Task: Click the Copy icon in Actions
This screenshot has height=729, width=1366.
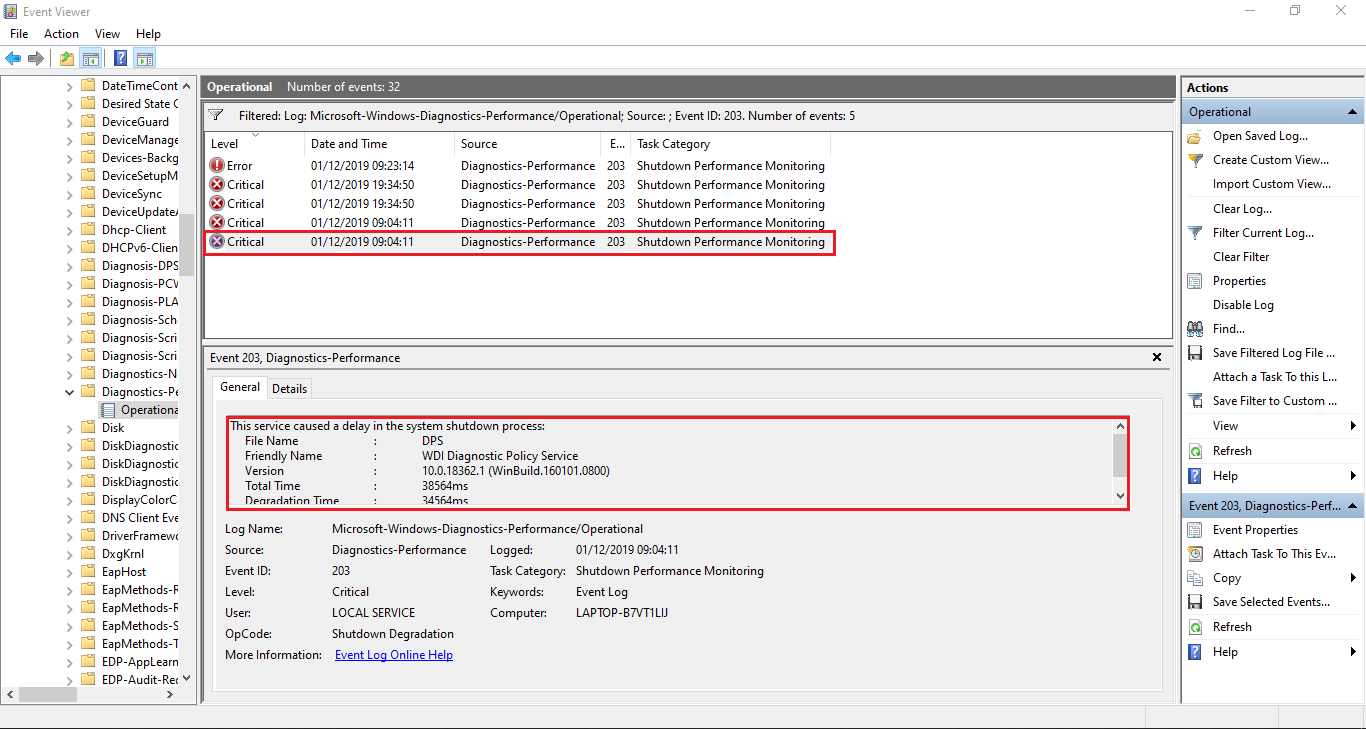Action: tap(1195, 578)
